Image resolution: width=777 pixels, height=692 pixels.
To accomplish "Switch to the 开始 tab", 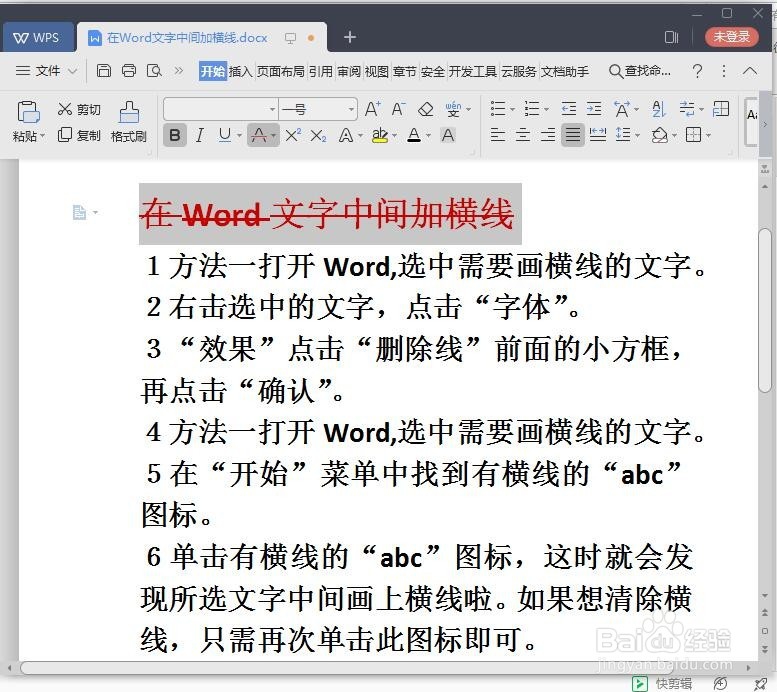I will click(x=213, y=71).
